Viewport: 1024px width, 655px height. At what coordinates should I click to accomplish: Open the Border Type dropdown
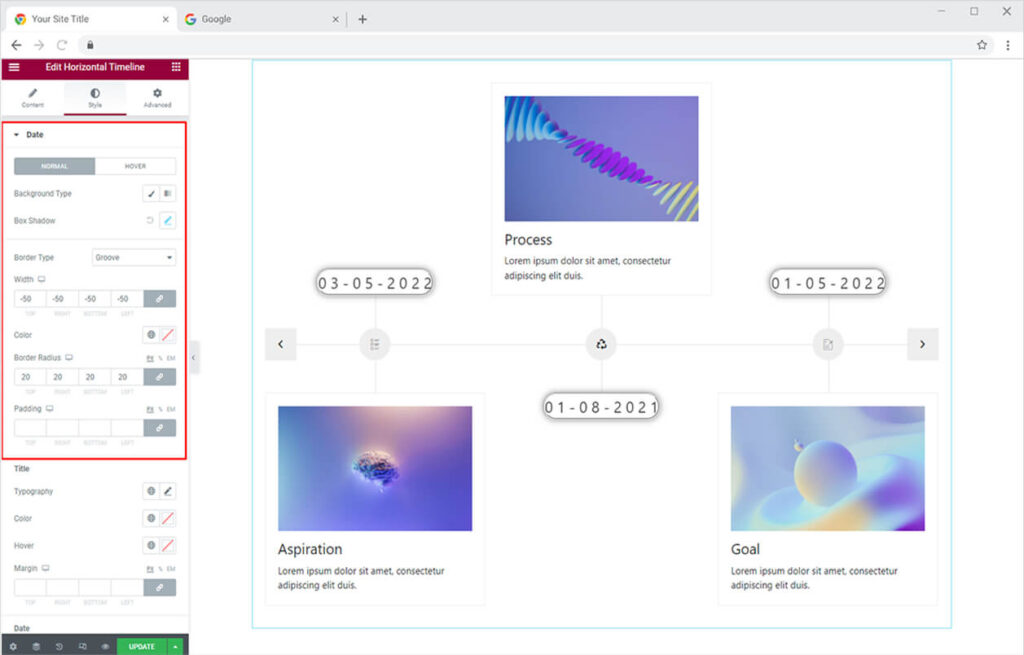click(x=134, y=257)
